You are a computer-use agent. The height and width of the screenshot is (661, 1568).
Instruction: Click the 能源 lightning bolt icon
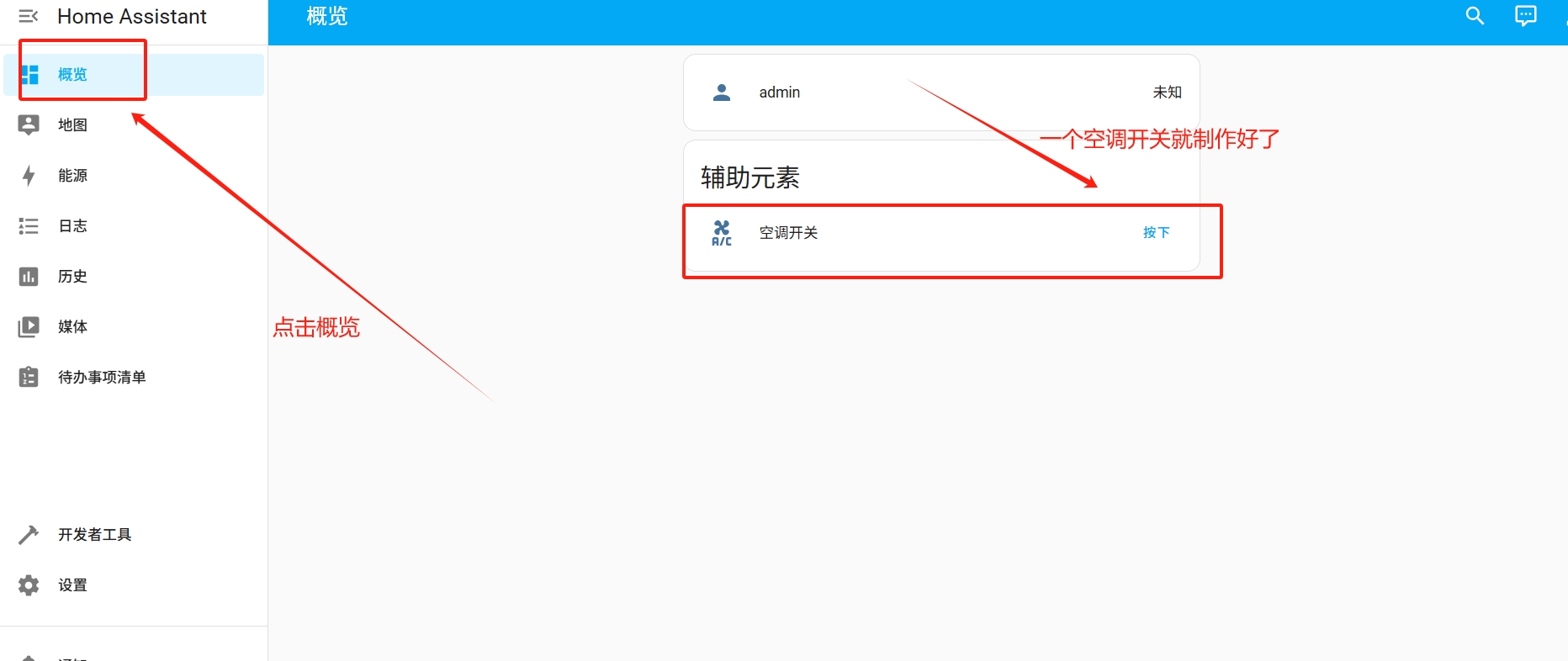tap(29, 176)
